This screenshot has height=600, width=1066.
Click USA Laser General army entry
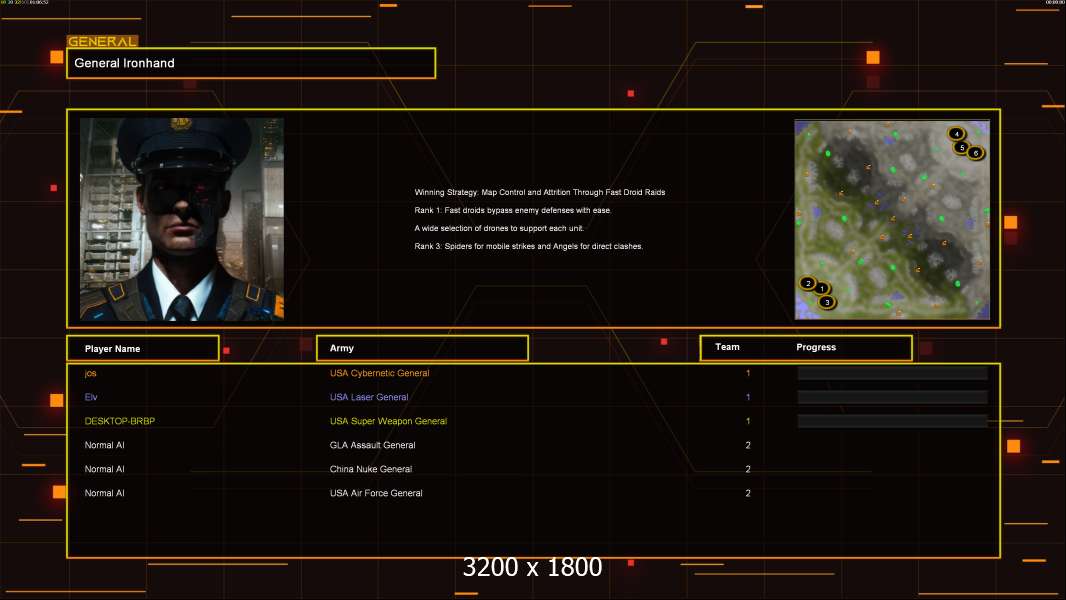369,397
